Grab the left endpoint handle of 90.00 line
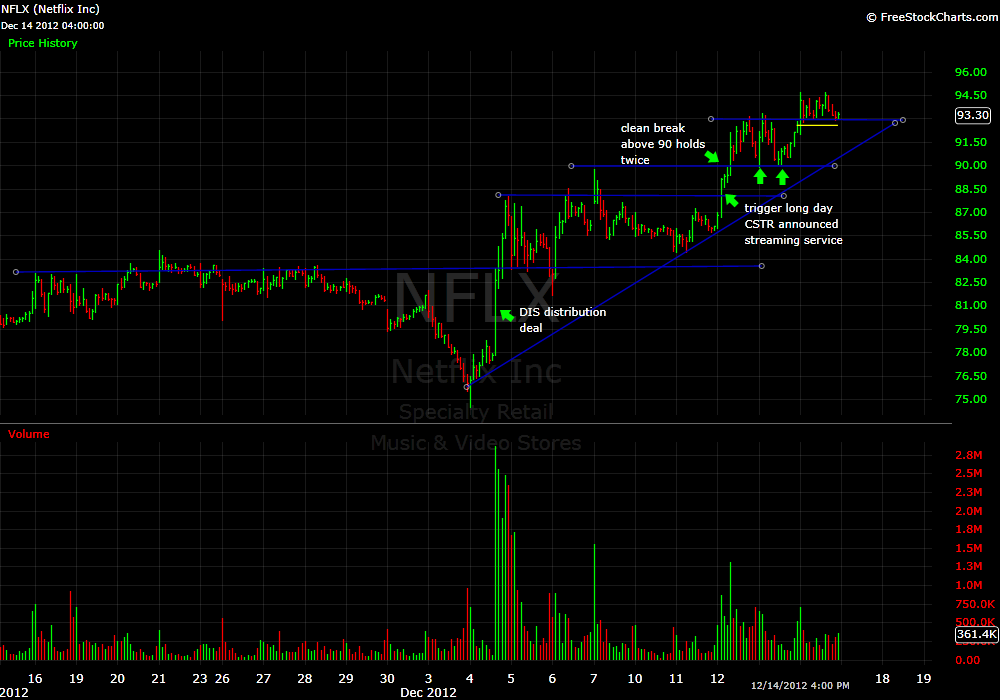The height and width of the screenshot is (700, 1000). click(571, 166)
